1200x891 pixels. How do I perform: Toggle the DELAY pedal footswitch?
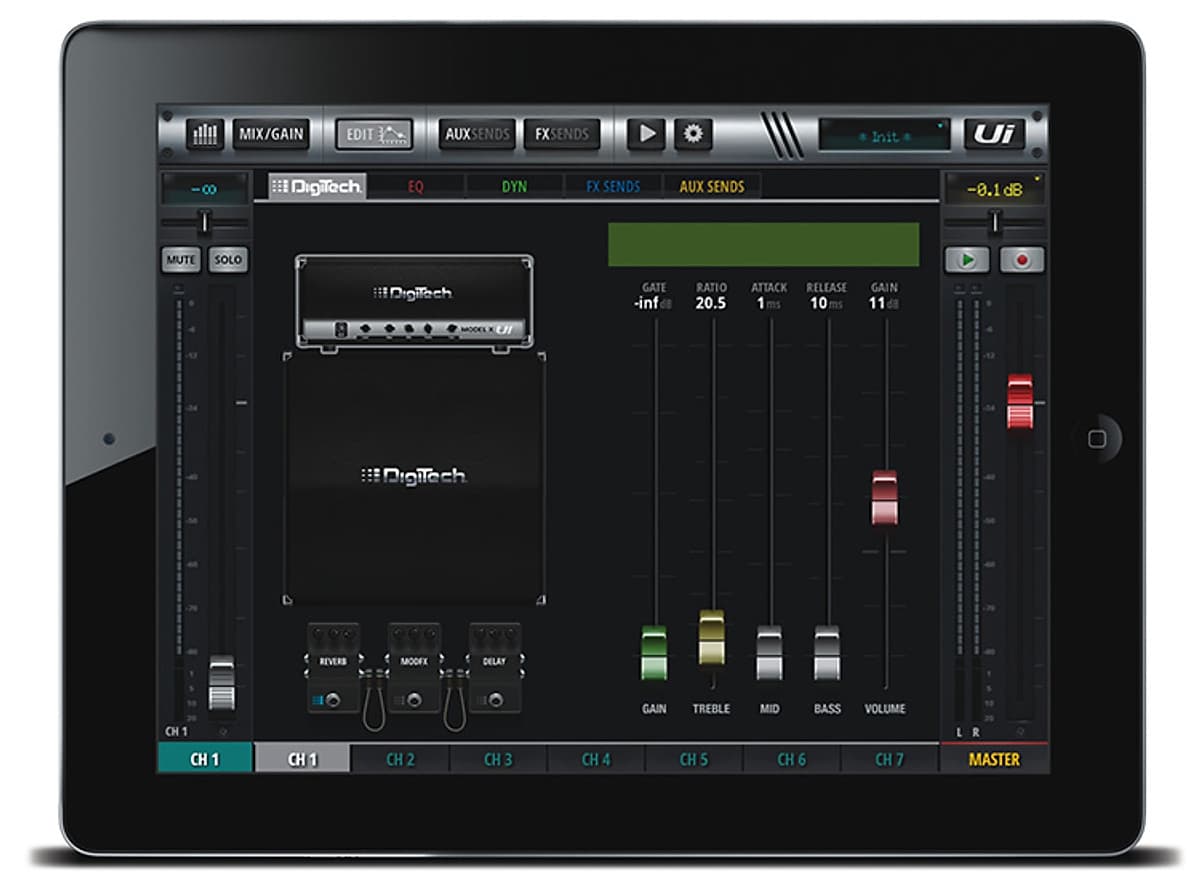tap(496, 699)
